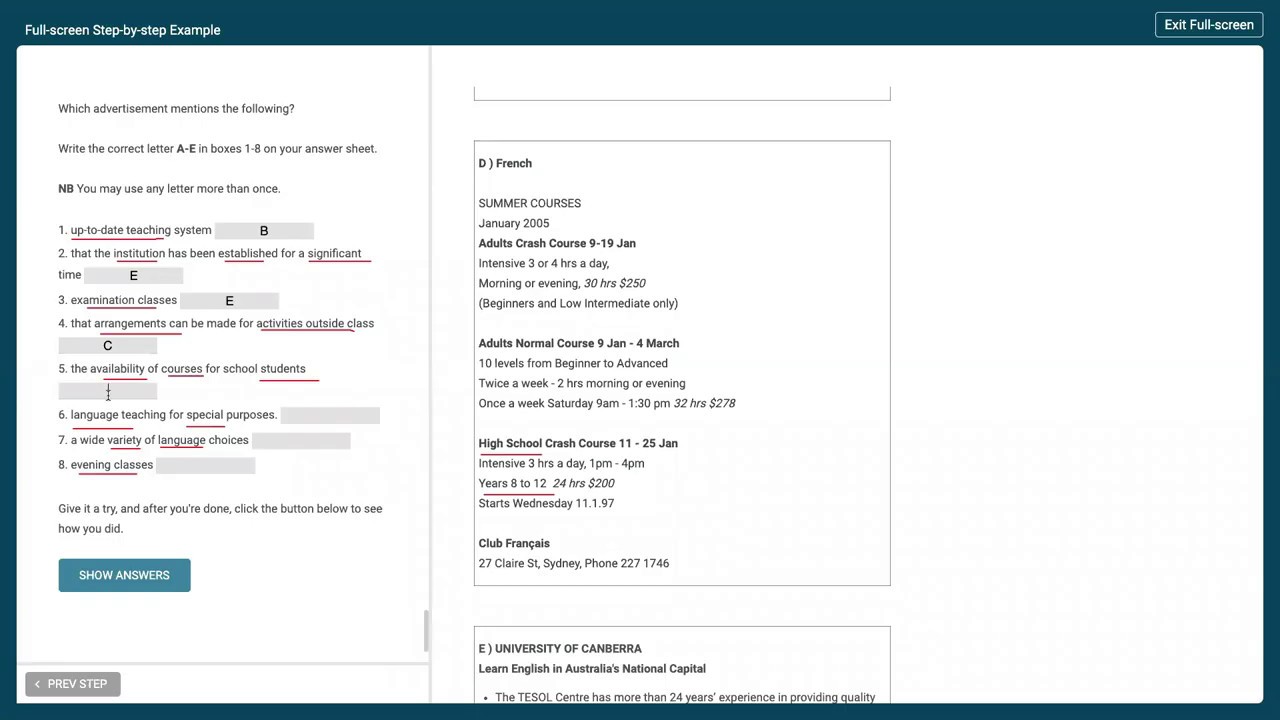Select the answer field containing letter C
This screenshot has width=1280, height=720.
coord(108,346)
